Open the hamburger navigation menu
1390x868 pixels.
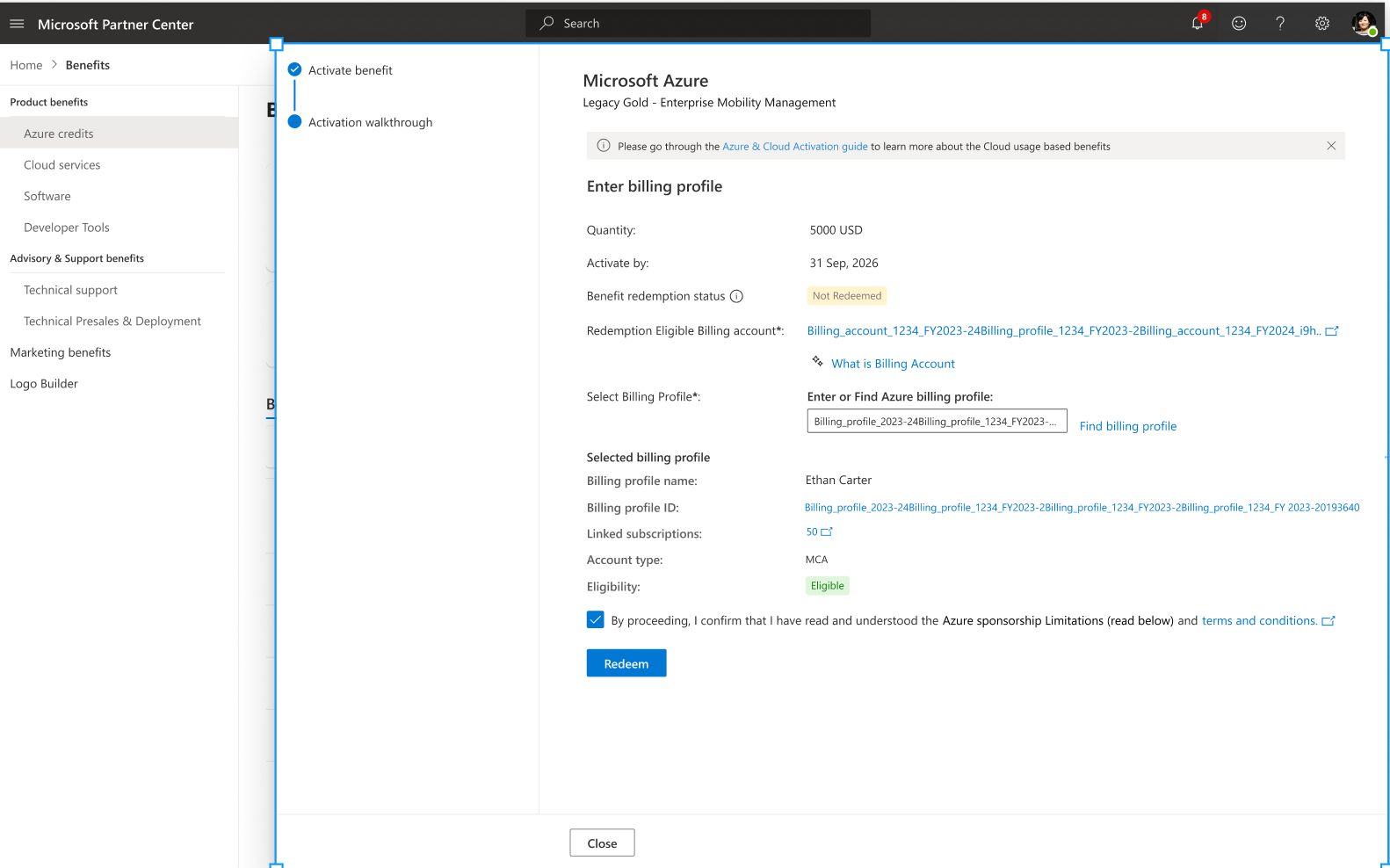click(x=17, y=24)
